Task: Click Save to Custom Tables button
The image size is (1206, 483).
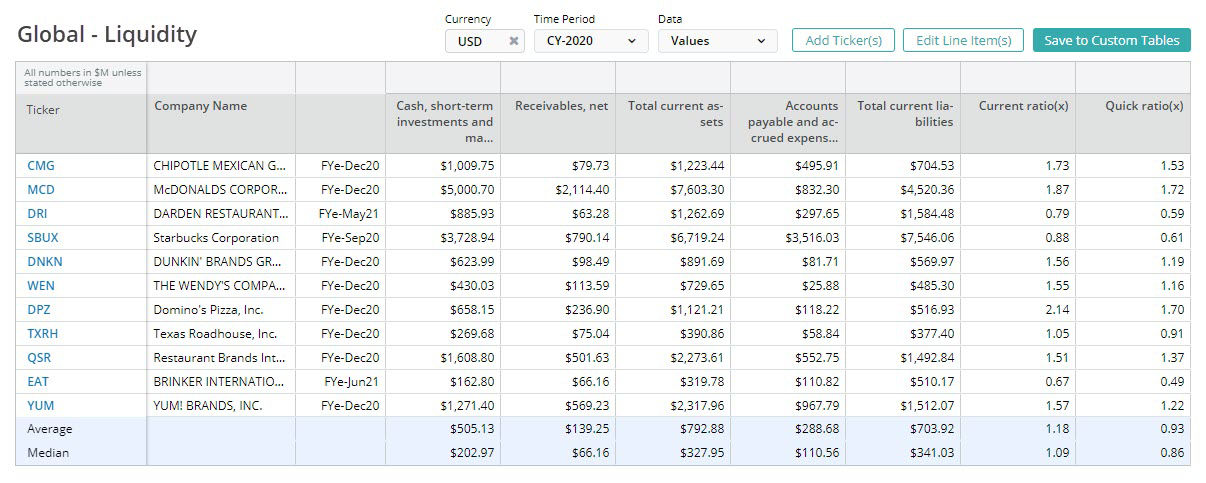Action: pyautogui.click(x=1112, y=40)
